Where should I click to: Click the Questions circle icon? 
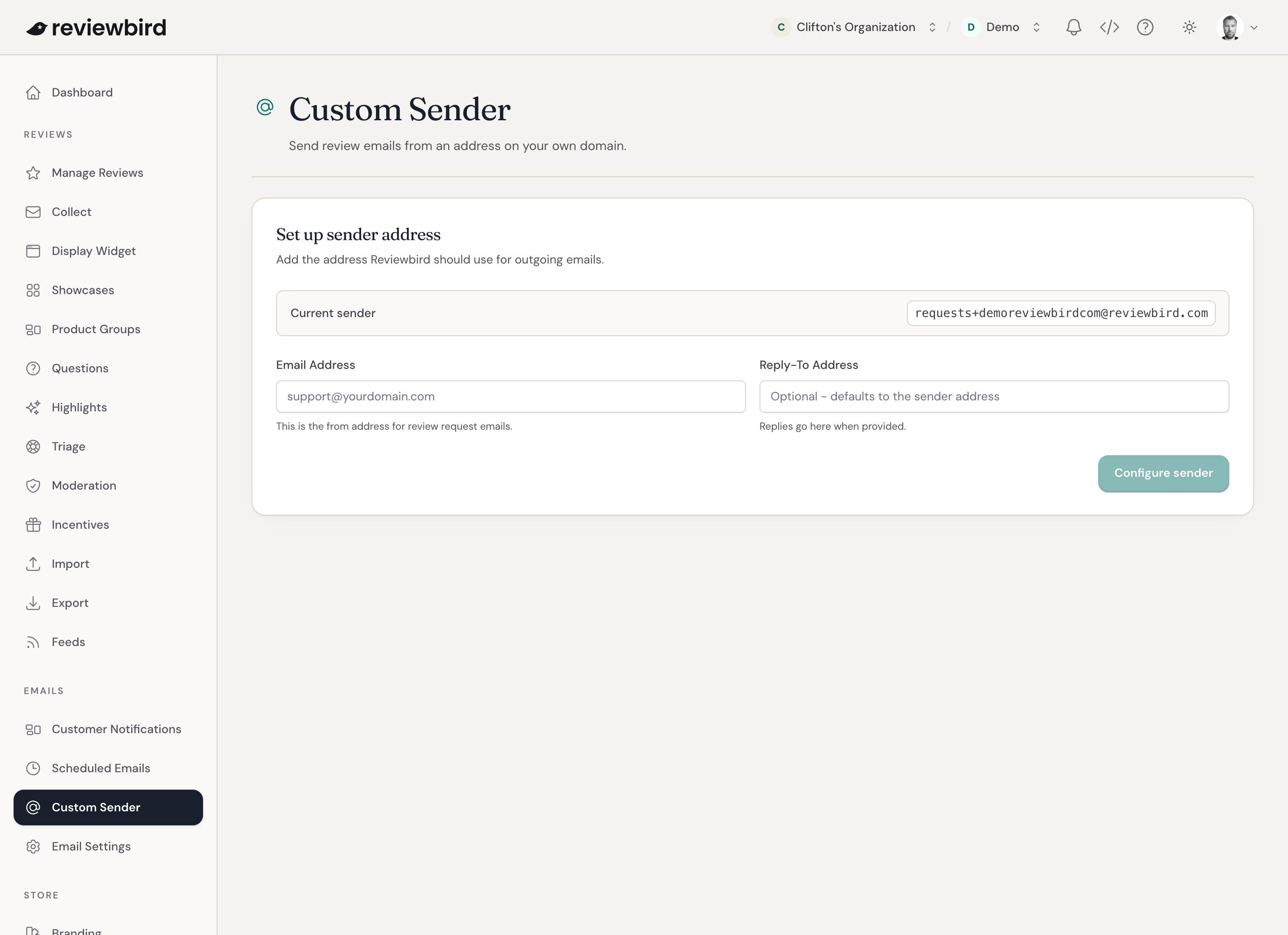pos(33,368)
